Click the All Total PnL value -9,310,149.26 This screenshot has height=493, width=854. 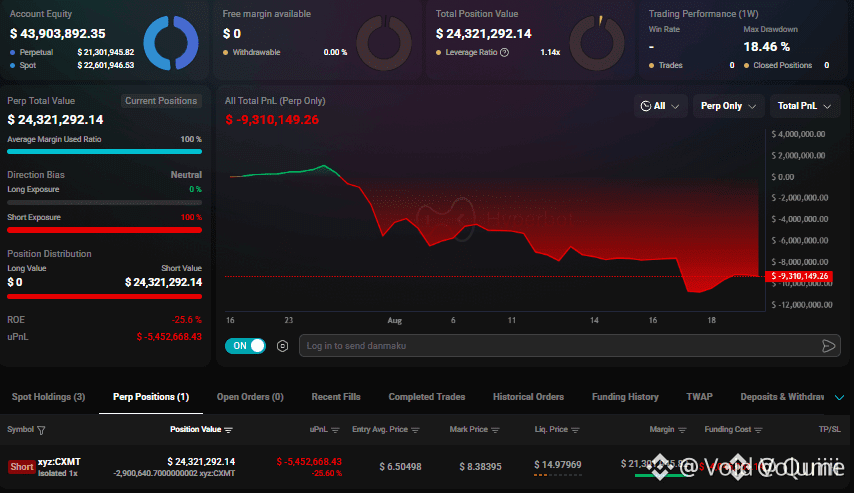tap(272, 120)
